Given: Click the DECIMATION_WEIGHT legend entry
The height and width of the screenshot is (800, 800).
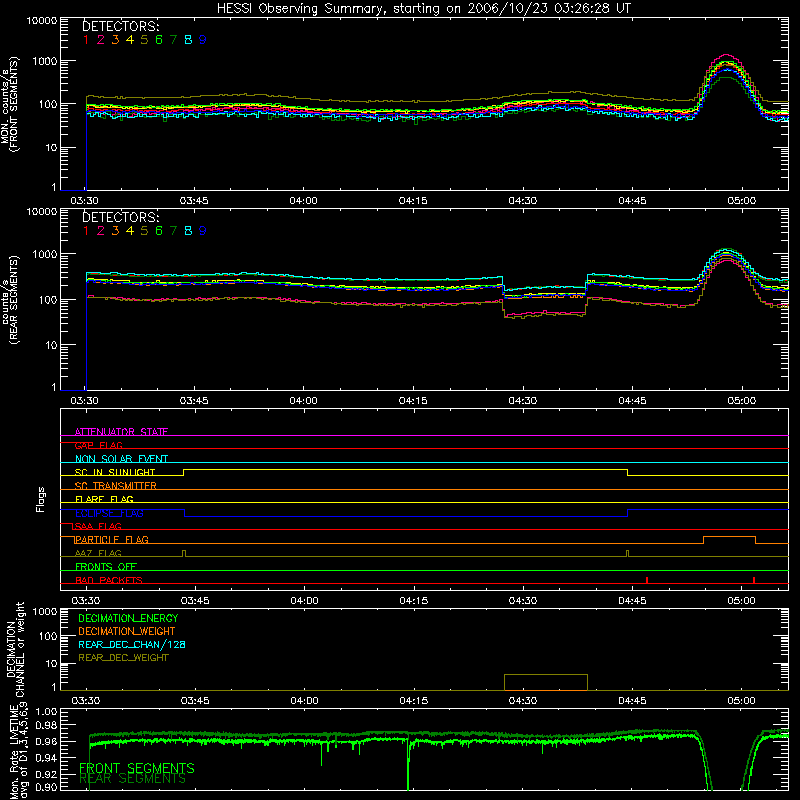Looking at the screenshot, I should pyautogui.click(x=127, y=631).
